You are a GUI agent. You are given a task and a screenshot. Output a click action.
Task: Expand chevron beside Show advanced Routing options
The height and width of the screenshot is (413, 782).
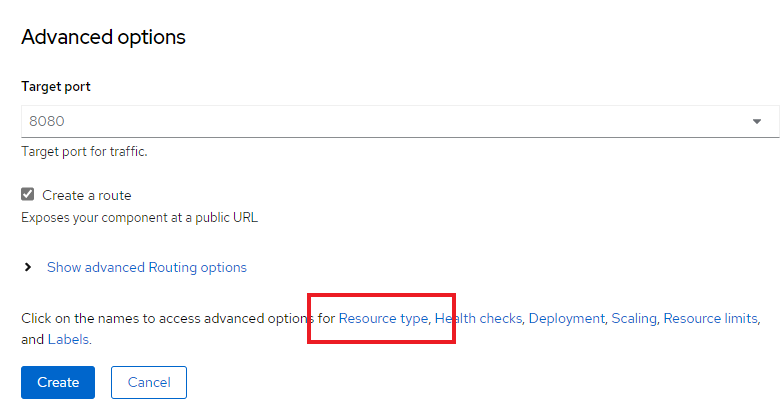point(28,267)
